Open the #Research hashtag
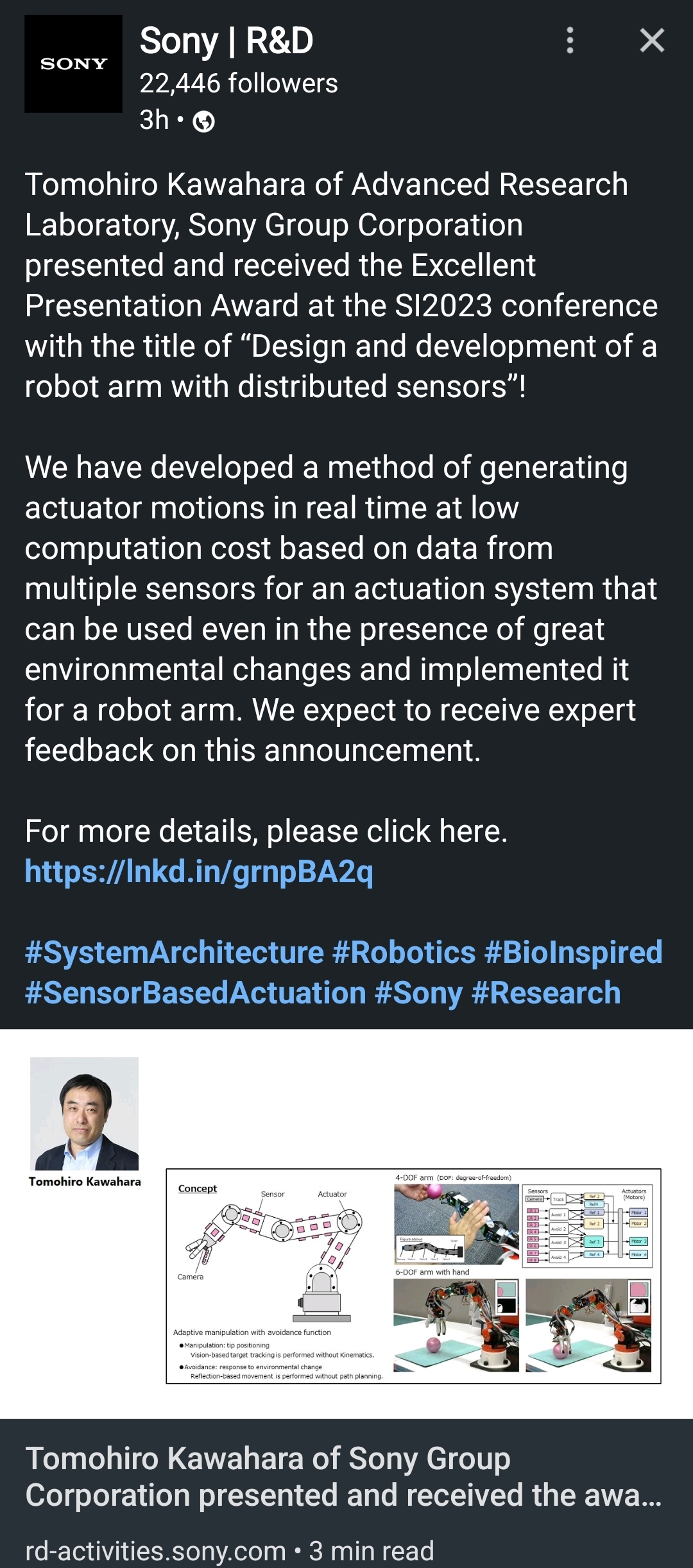 pyautogui.click(x=546, y=993)
